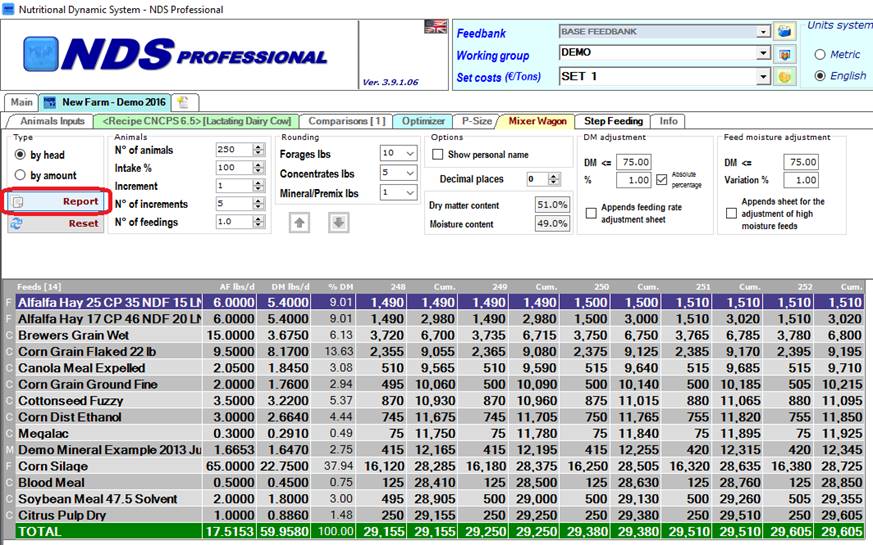Adjust the Increment spinner
873x545 pixels.
tap(258, 185)
